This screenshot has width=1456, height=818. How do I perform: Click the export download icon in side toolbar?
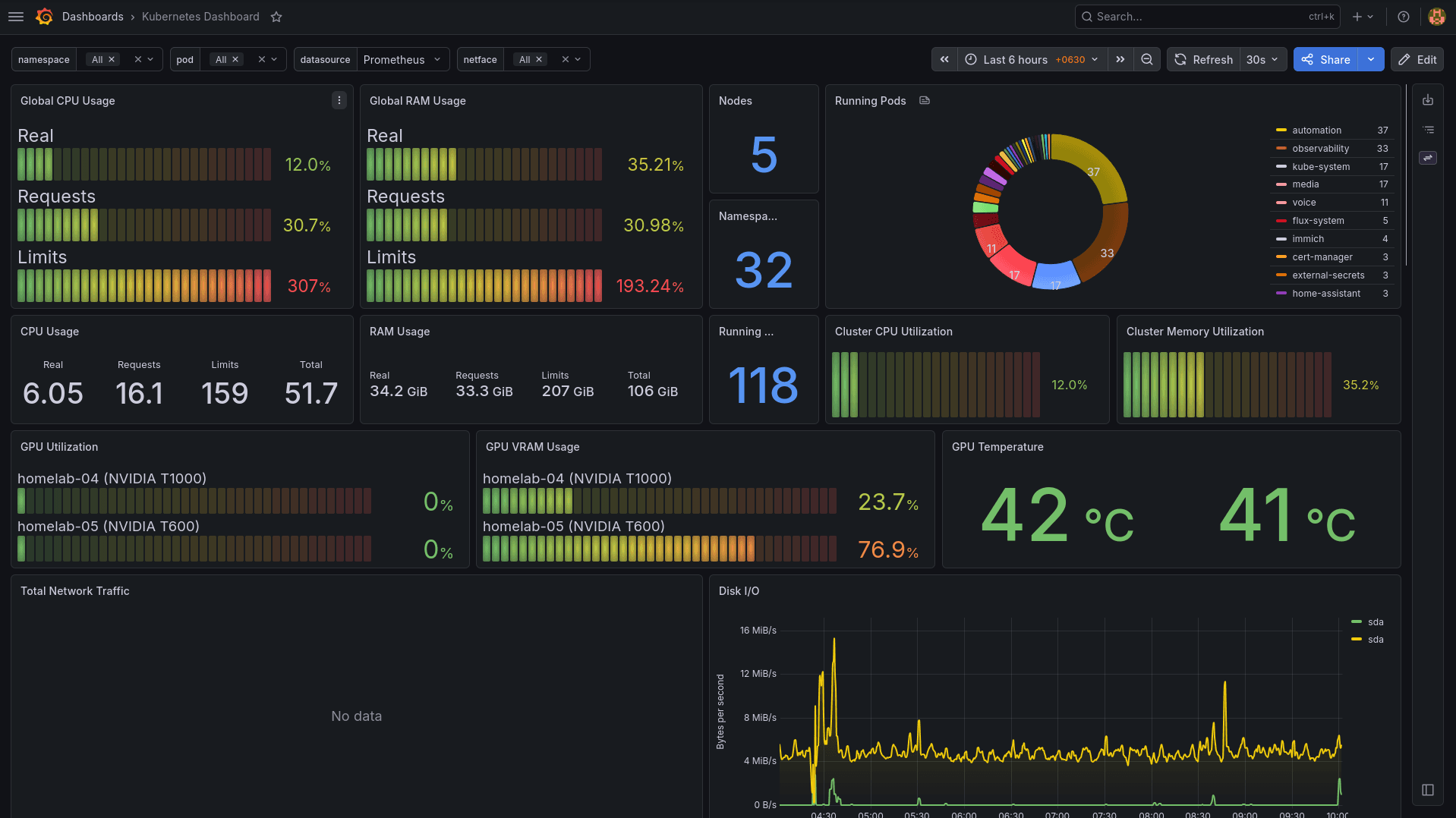tap(1428, 100)
